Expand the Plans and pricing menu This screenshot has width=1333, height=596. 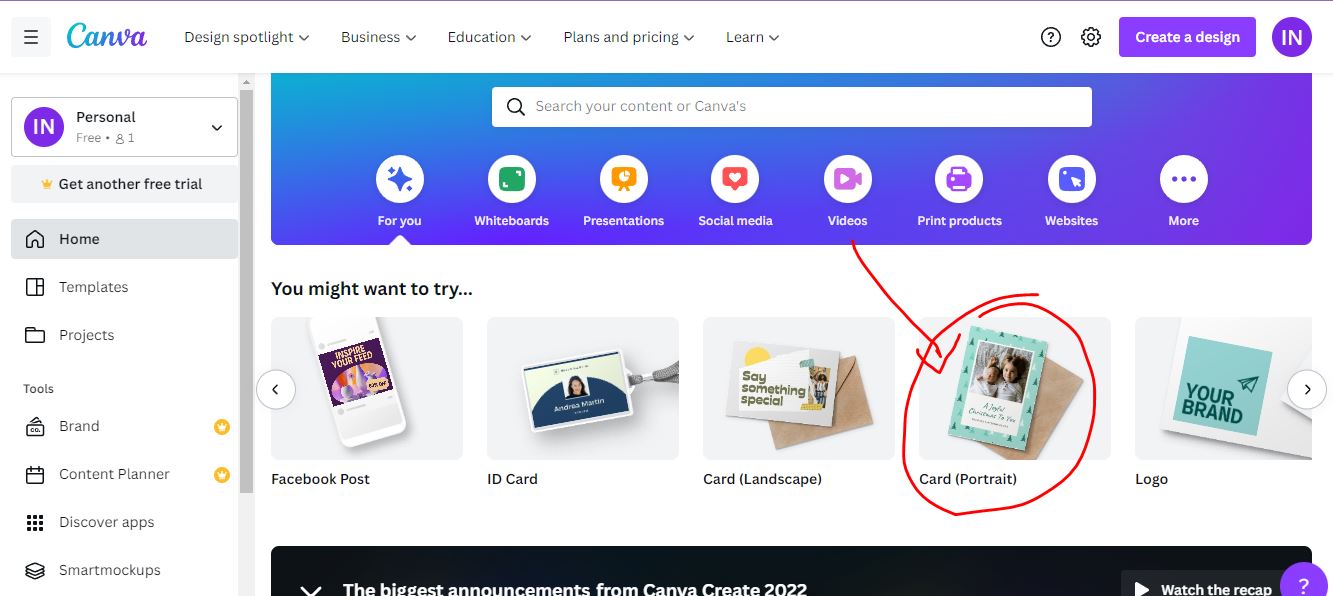point(627,36)
